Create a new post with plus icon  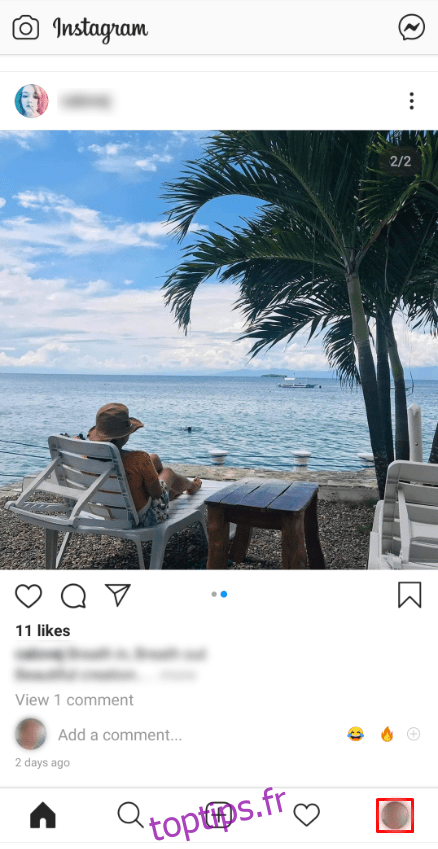tap(219, 815)
